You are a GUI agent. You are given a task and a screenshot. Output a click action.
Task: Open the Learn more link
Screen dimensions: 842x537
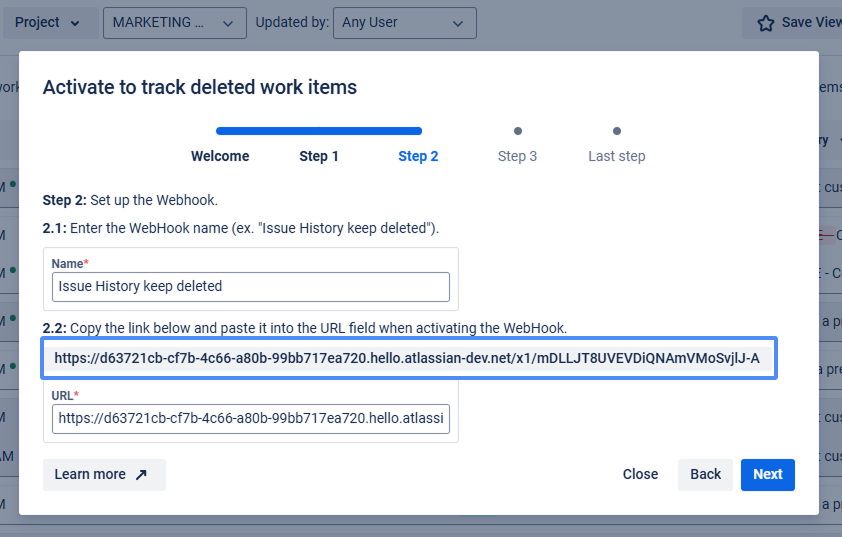click(90, 475)
